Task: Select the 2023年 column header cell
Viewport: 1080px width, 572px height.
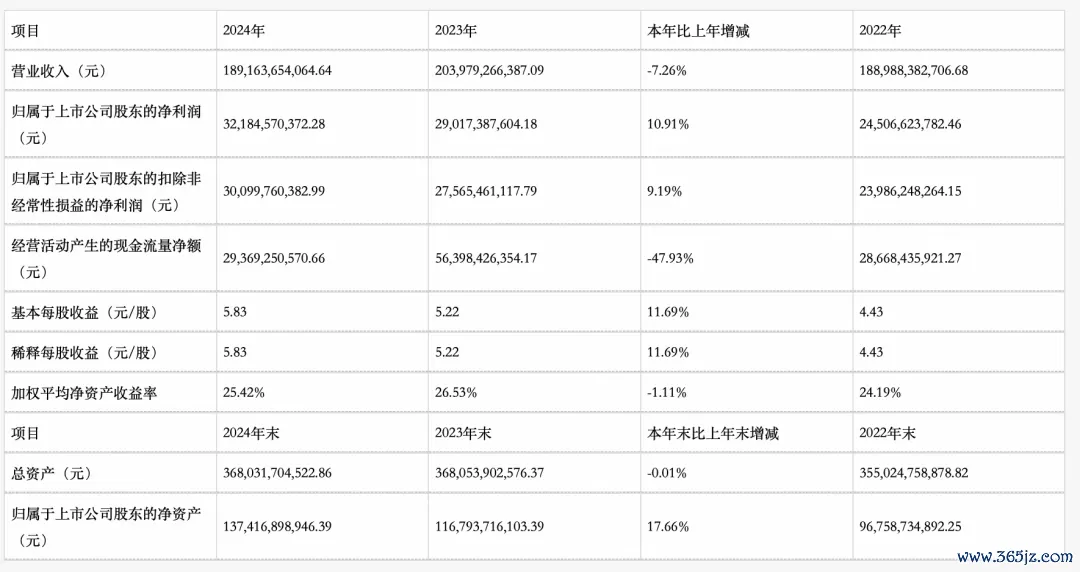Action: pyautogui.click(x=534, y=30)
